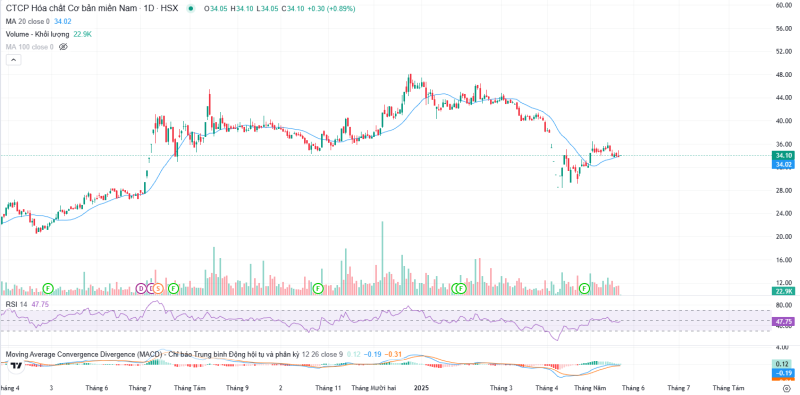Click the F marker just left of Tháng 11

(x=318, y=289)
